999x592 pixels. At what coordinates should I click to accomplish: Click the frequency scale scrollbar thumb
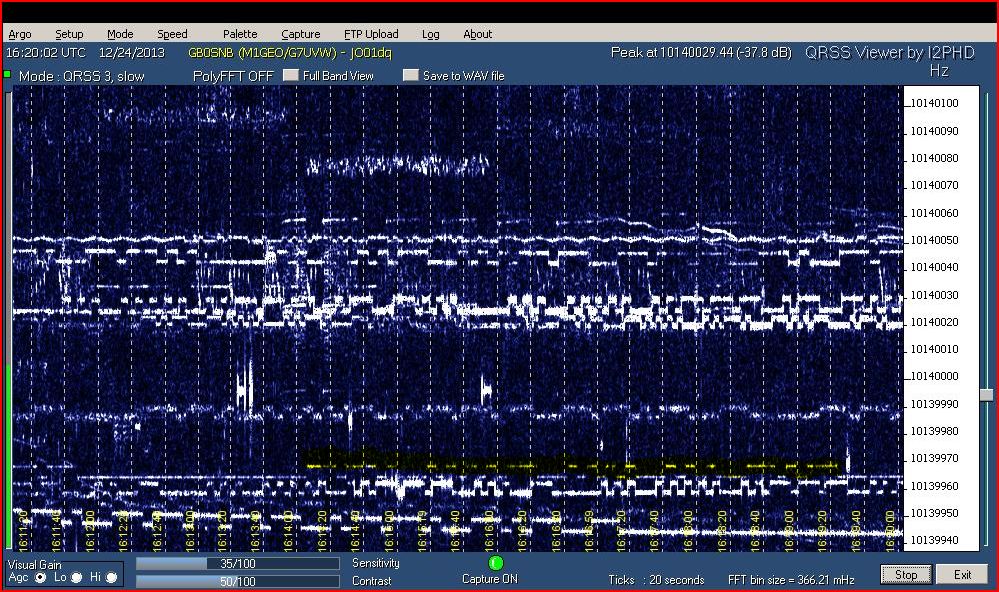[987, 395]
